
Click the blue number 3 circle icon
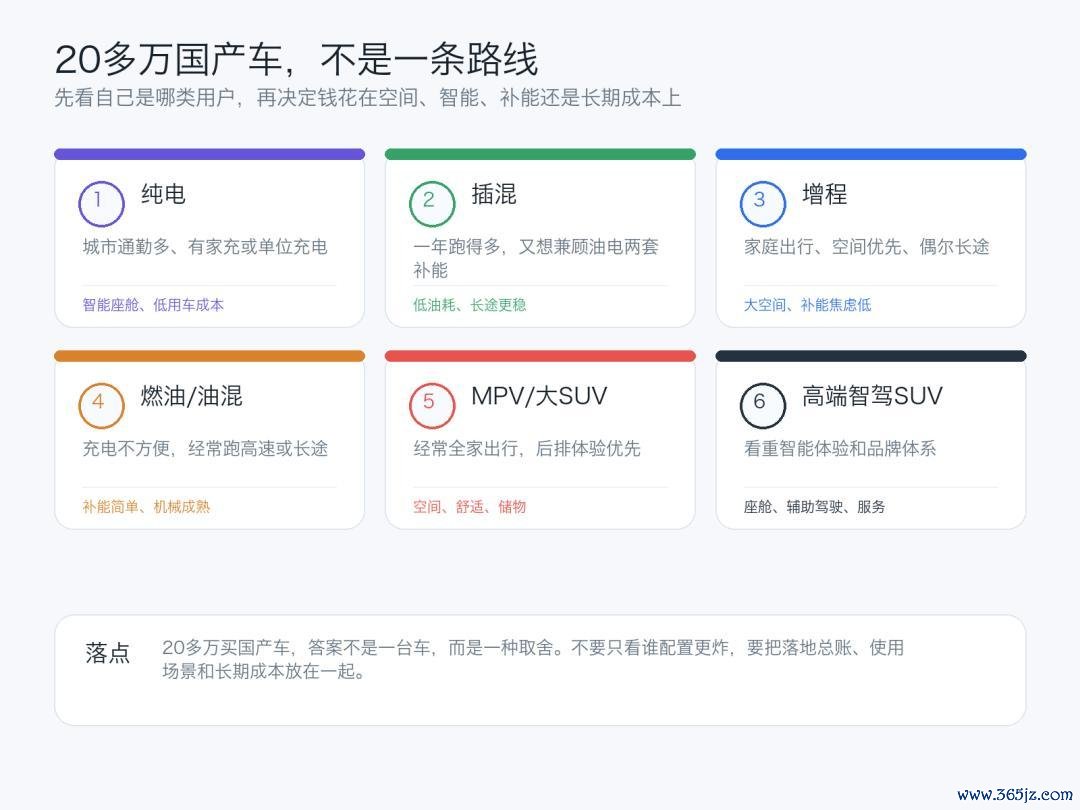pyautogui.click(x=762, y=203)
